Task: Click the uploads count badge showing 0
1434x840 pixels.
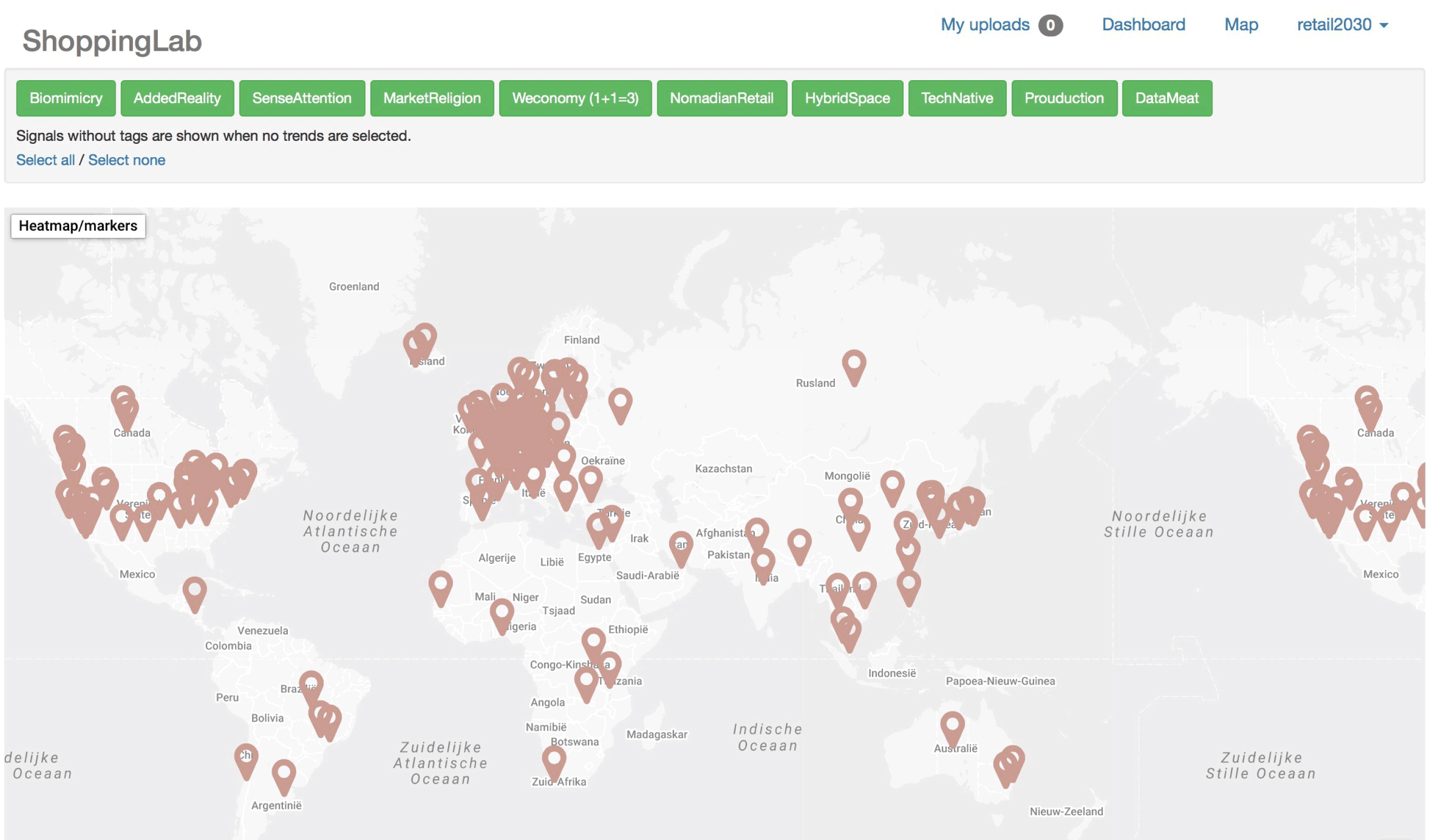Action: [1051, 25]
